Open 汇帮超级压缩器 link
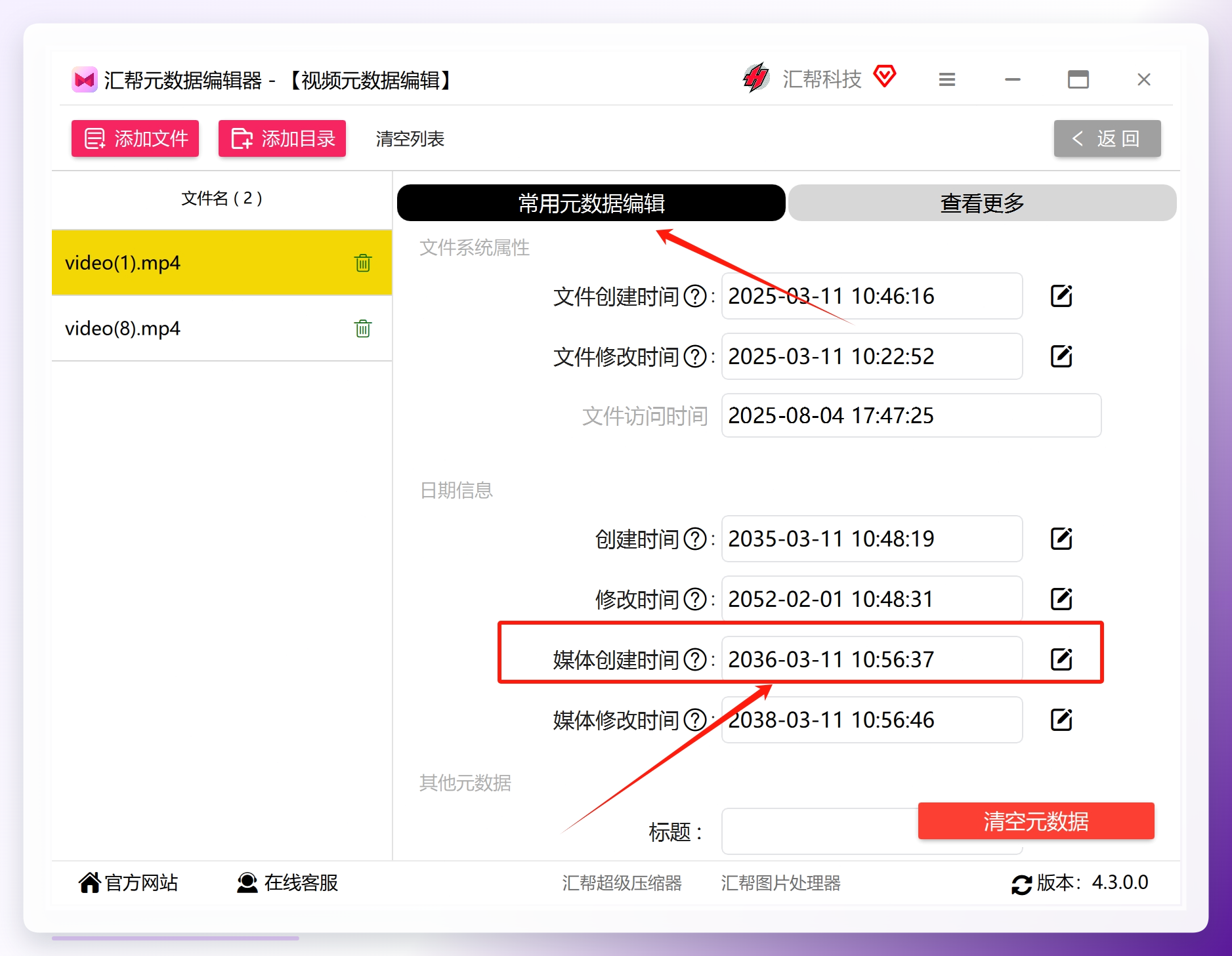Viewport: 1232px width, 956px height. coord(622,883)
